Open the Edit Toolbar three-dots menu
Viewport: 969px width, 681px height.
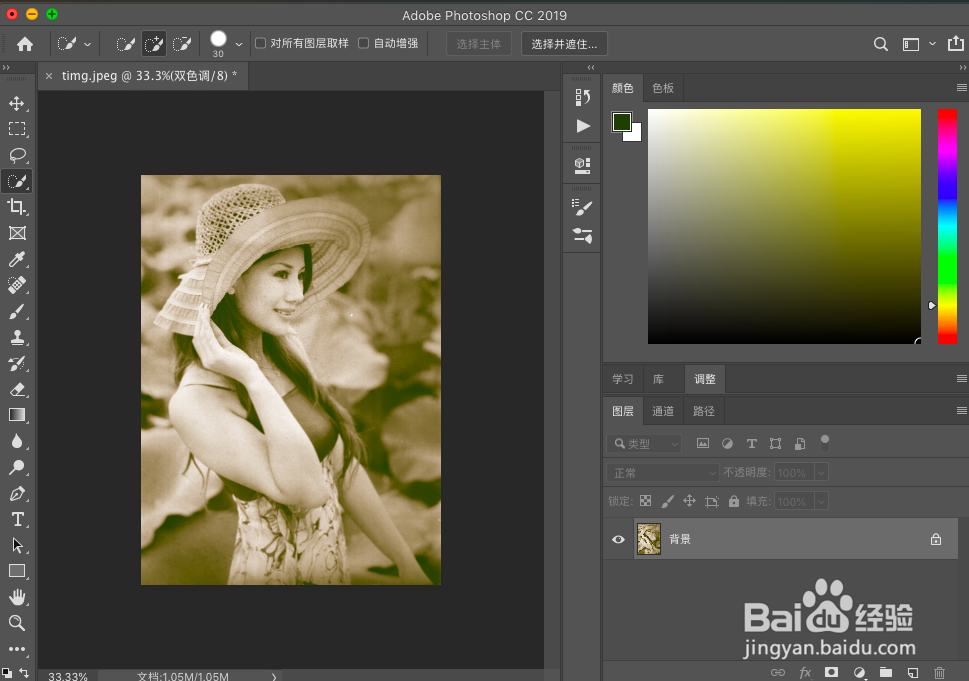[17, 649]
